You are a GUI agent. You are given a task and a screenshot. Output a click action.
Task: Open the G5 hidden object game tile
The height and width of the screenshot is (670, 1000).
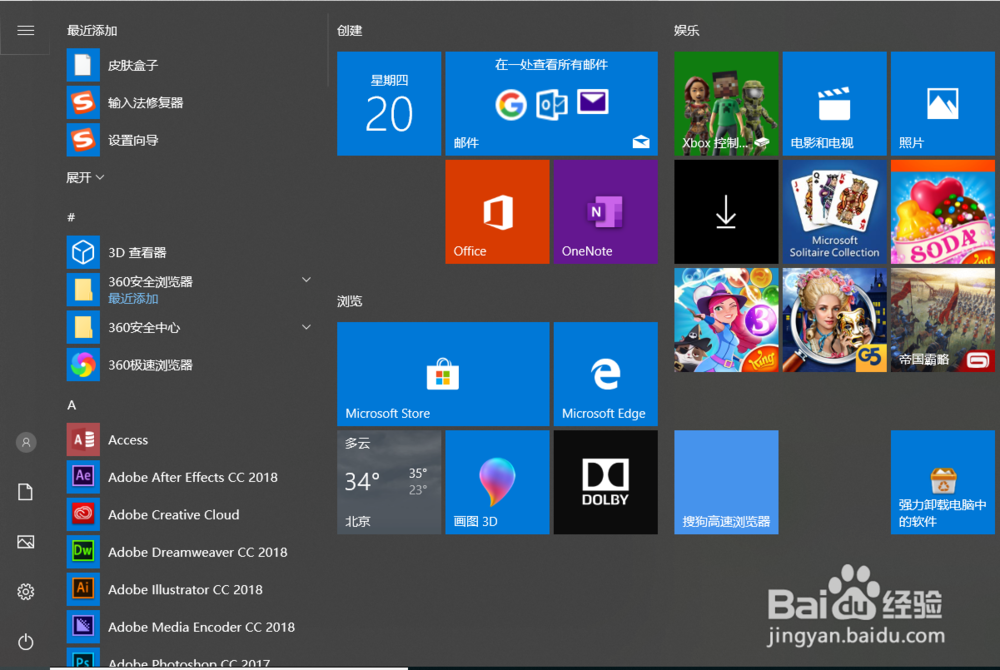coord(835,320)
